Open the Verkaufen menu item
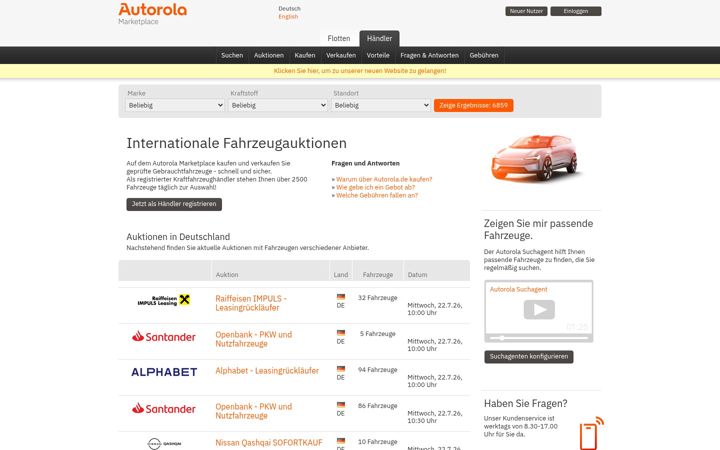Viewport: 720px width, 450px height. click(x=341, y=55)
